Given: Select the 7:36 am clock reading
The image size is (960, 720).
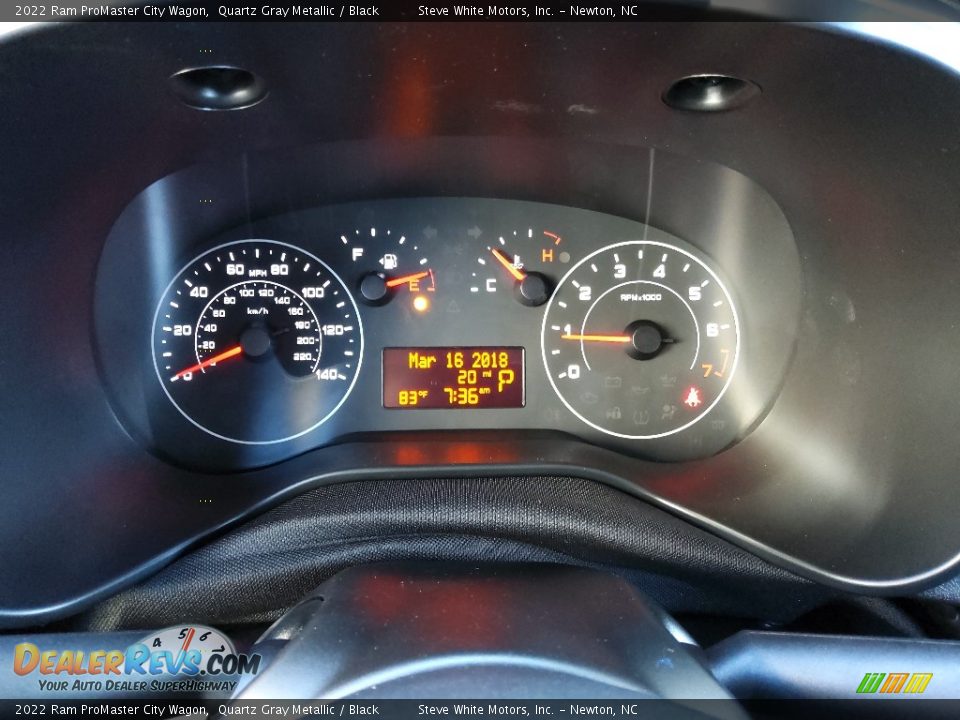Looking at the screenshot, I should (467, 396).
